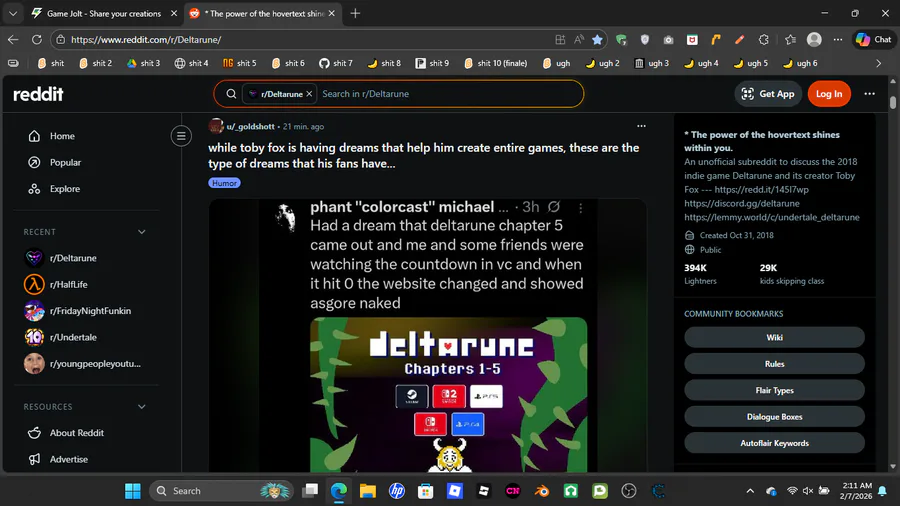This screenshot has height=506, width=900.
Task: Open the Copilot Chat button
Action: (874, 40)
